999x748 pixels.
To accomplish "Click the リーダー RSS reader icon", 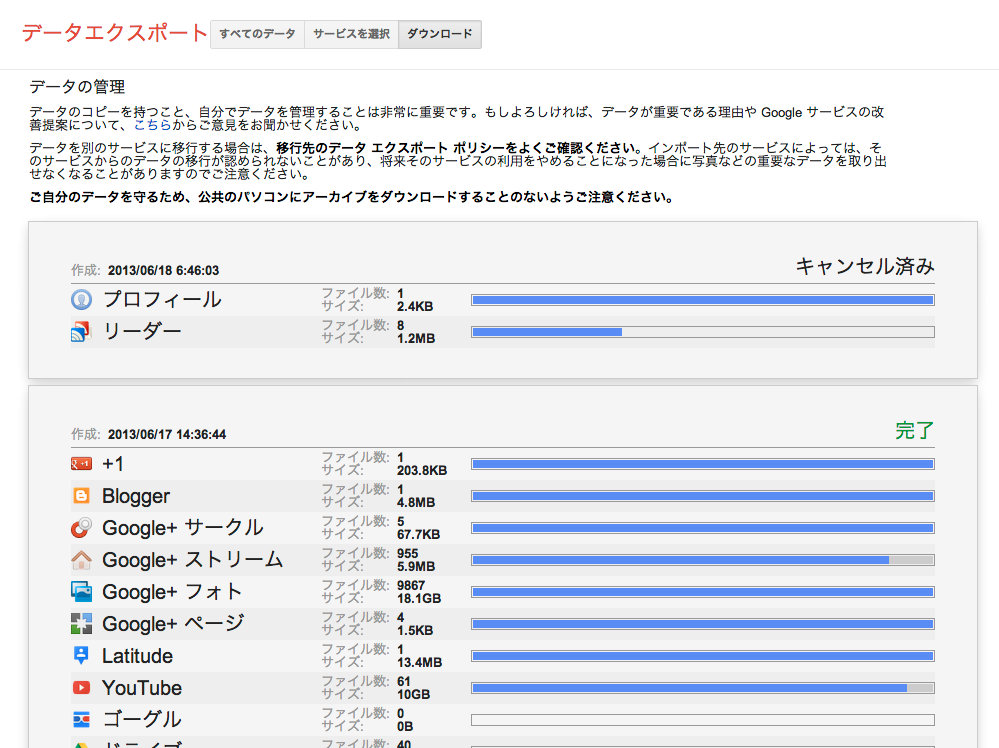I will tap(81, 331).
